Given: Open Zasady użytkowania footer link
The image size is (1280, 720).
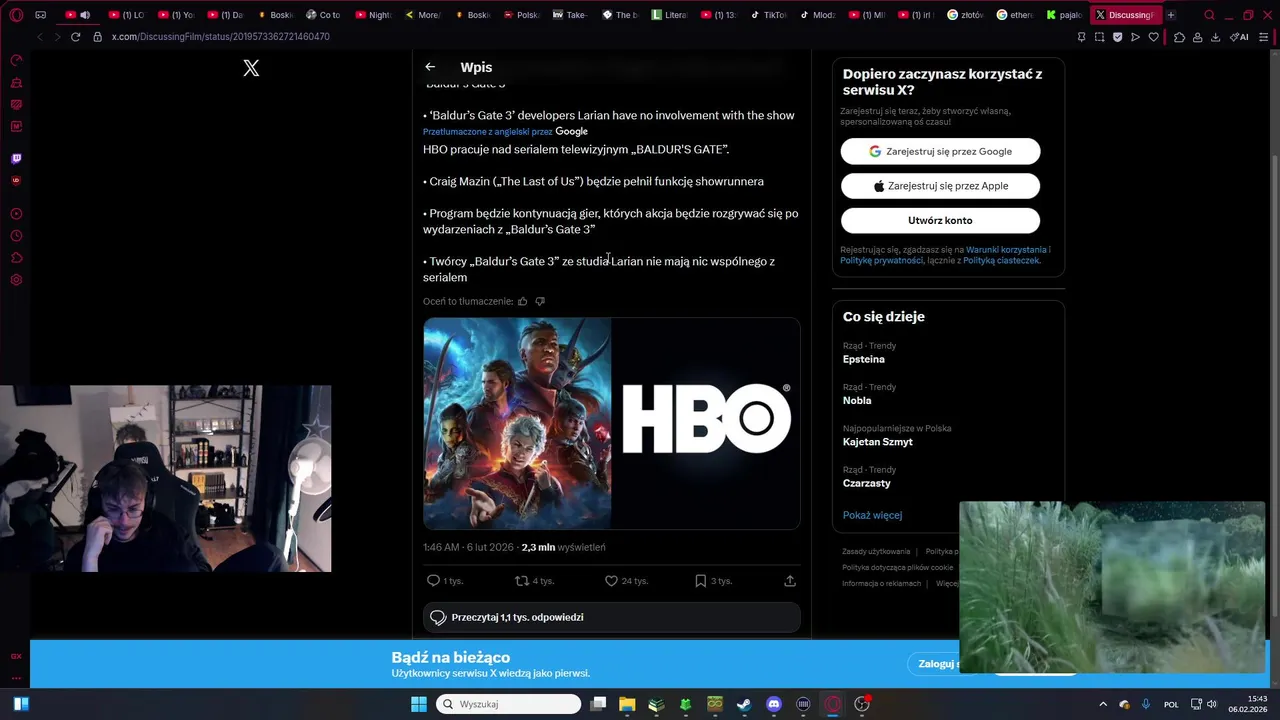Looking at the screenshot, I should pos(876,551).
